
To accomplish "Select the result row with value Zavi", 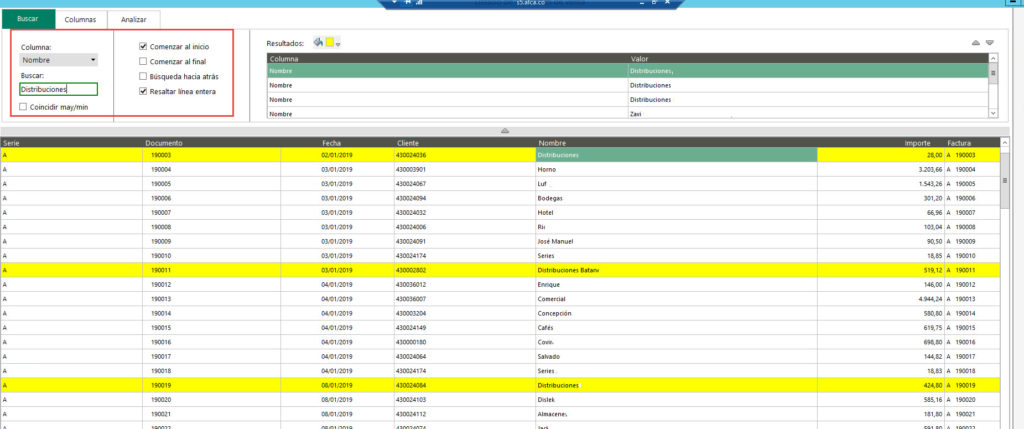I will click(628, 114).
